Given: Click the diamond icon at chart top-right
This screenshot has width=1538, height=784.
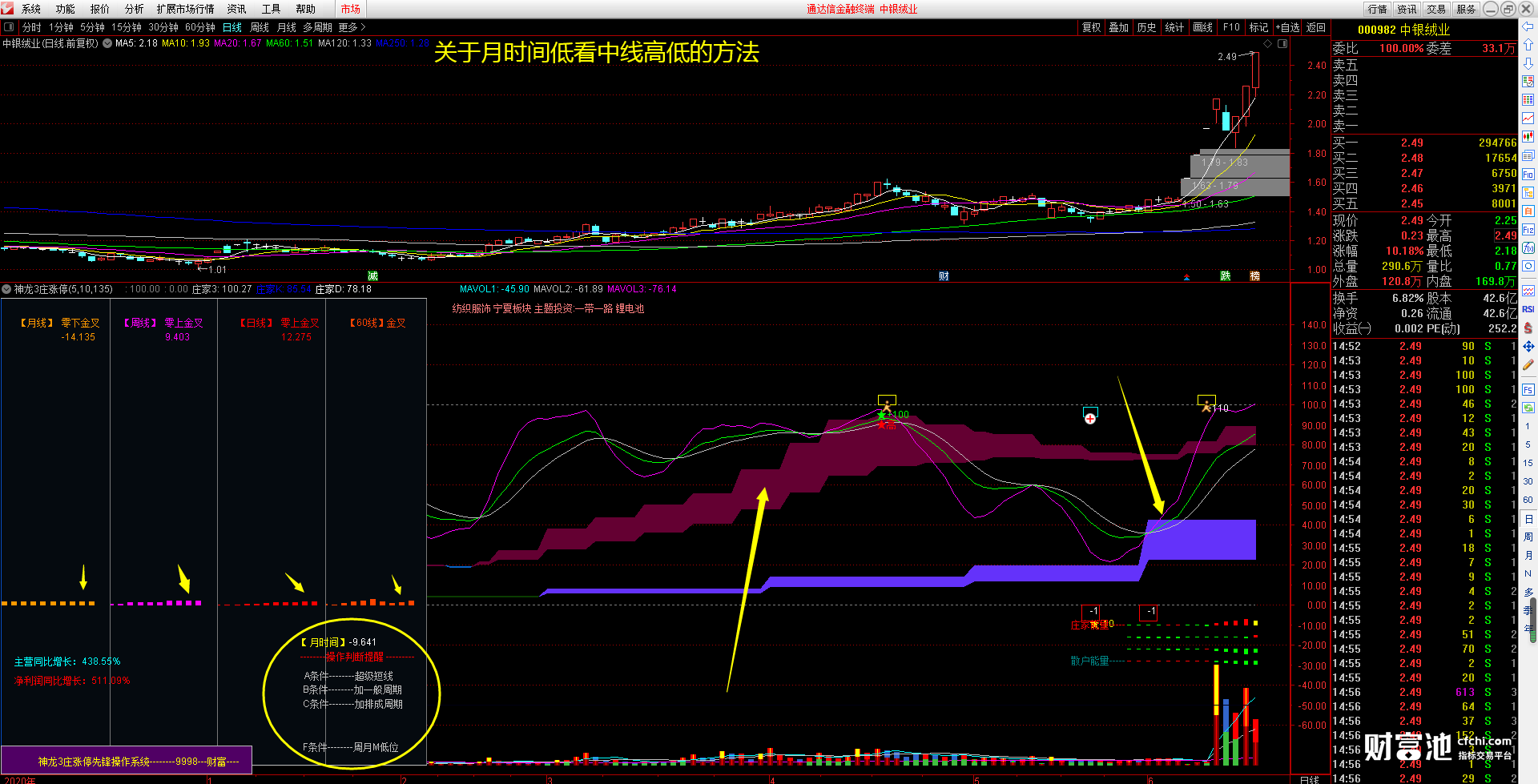Looking at the screenshot, I should [1267, 43].
